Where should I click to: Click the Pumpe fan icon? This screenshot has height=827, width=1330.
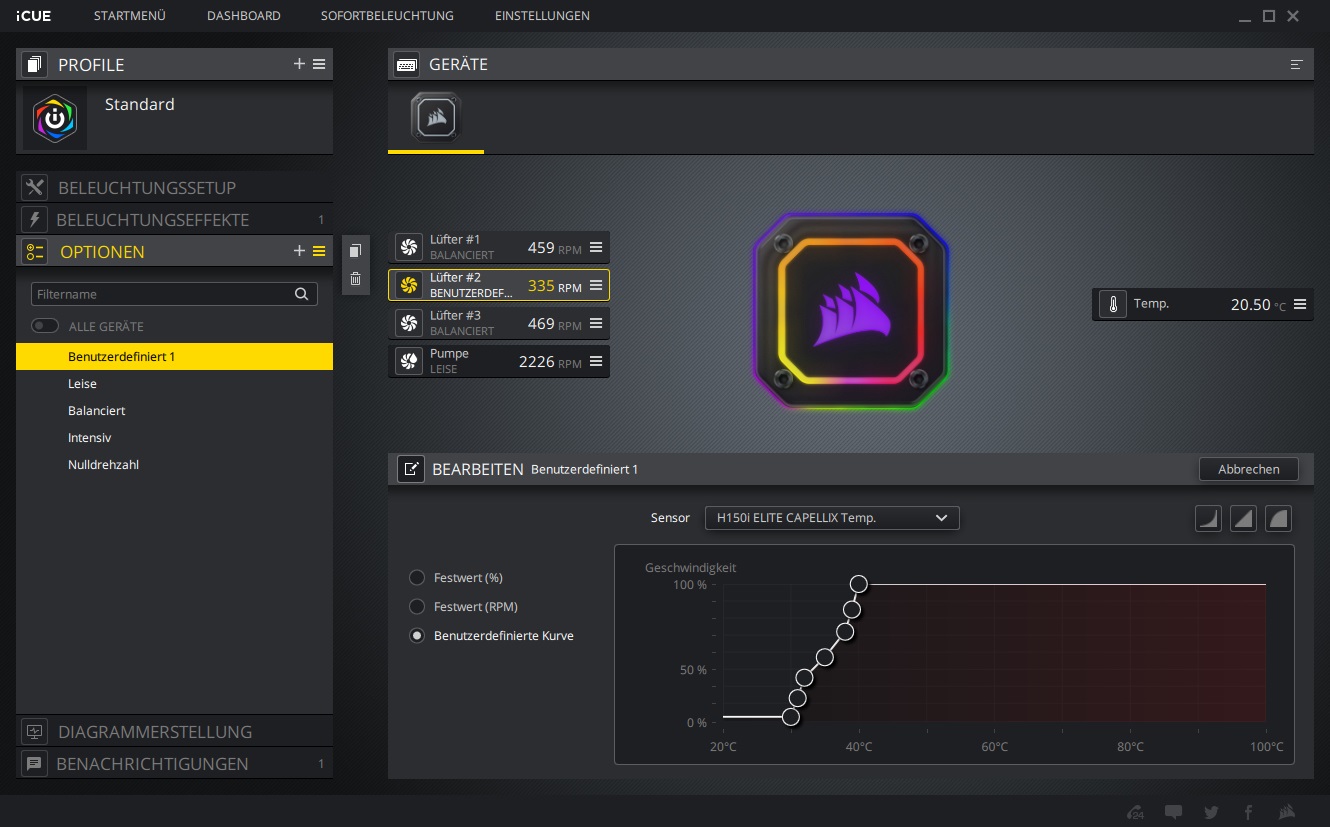click(408, 360)
